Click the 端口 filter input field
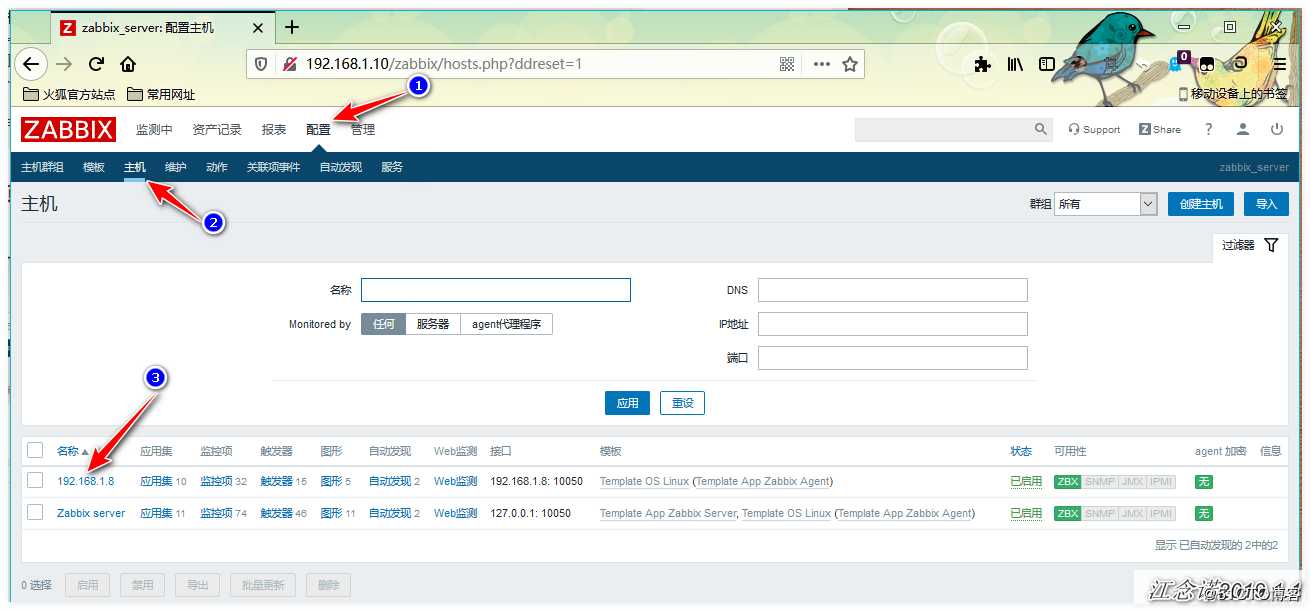The image size is (1311, 611). click(893, 358)
